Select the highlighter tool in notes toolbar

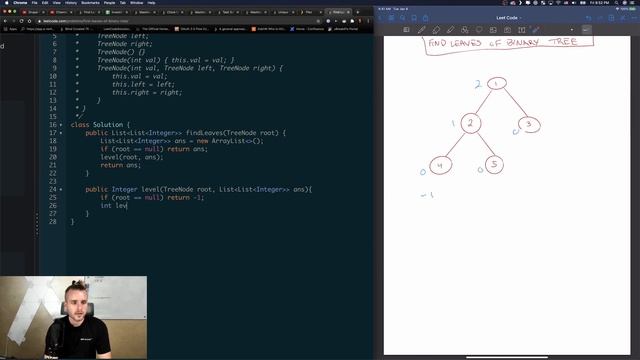coord(450,30)
